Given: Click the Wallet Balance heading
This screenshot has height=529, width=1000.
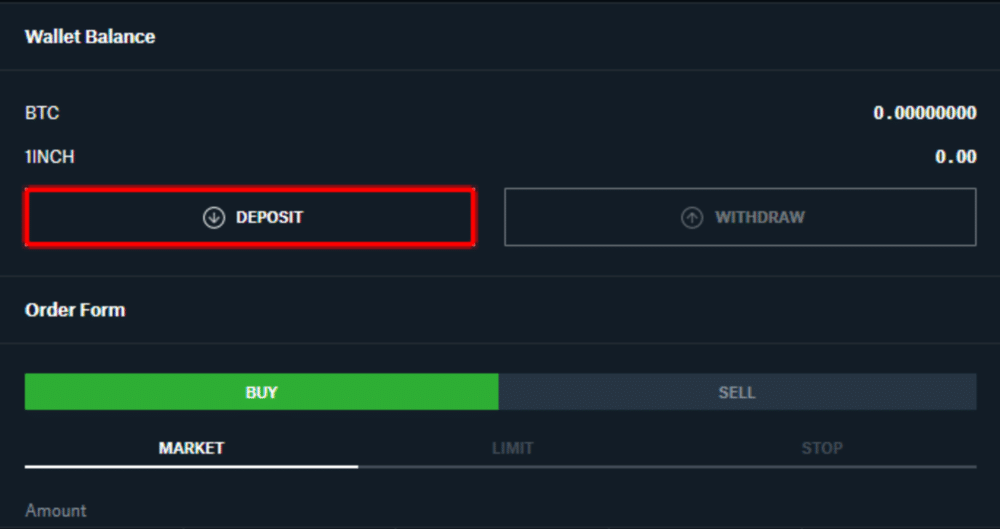Looking at the screenshot, I should [90, 37].
